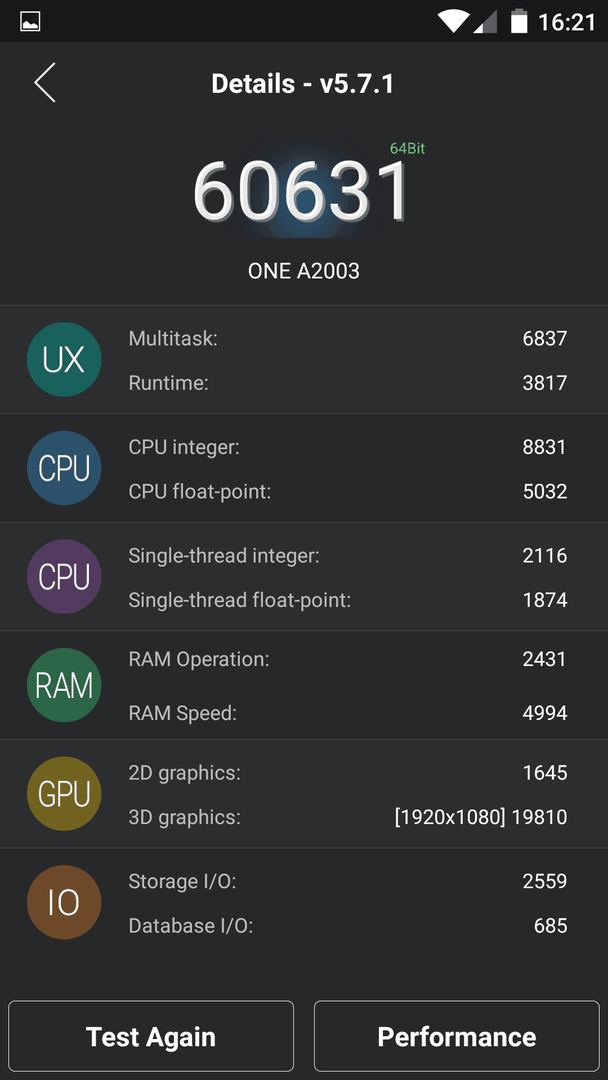Screen dimensions: 608x1080
Task: Tap the ONE A2003 device name
Action: click(304, 271)
